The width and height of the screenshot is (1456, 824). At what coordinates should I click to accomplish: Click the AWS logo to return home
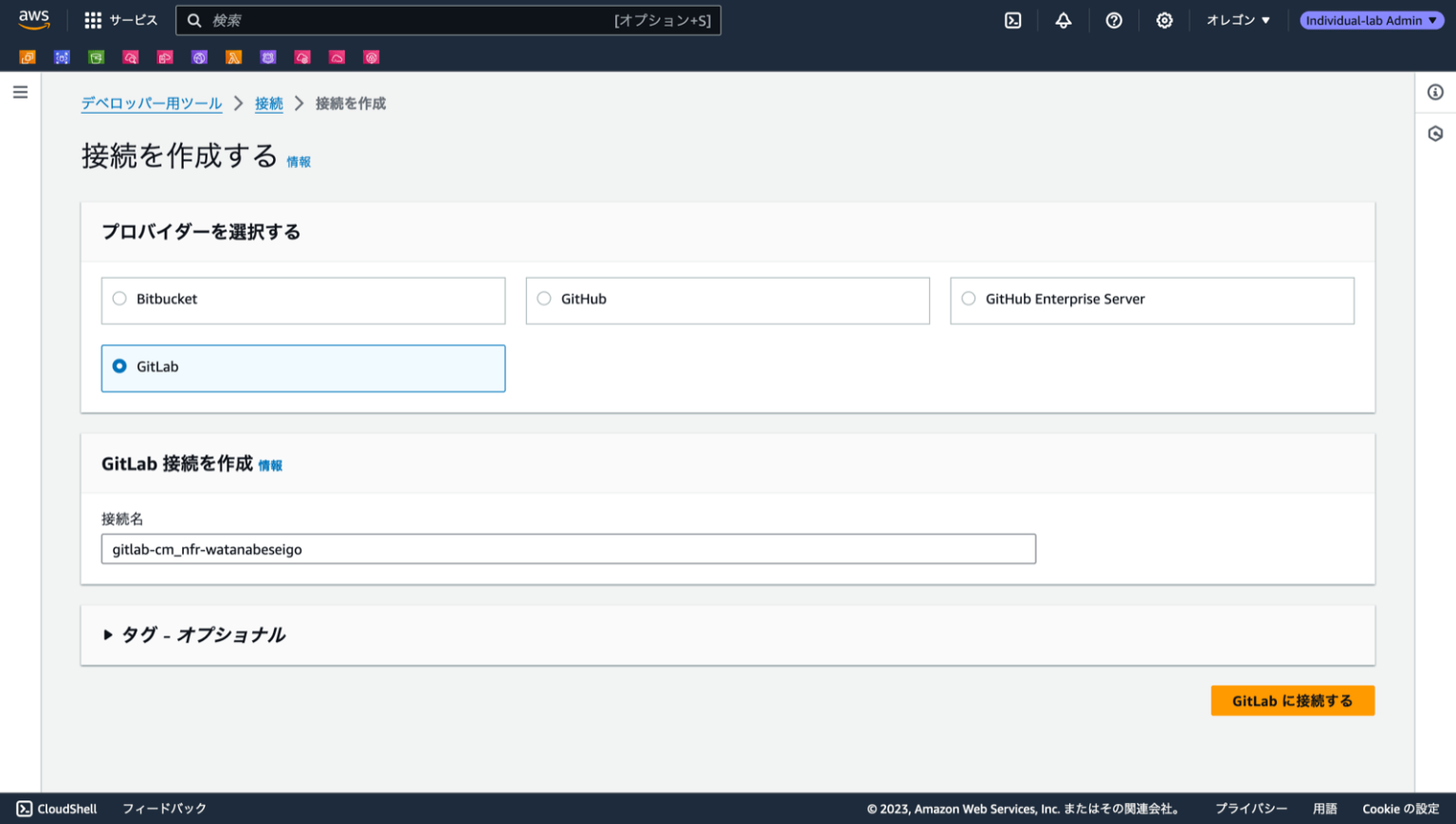[34, 19]
